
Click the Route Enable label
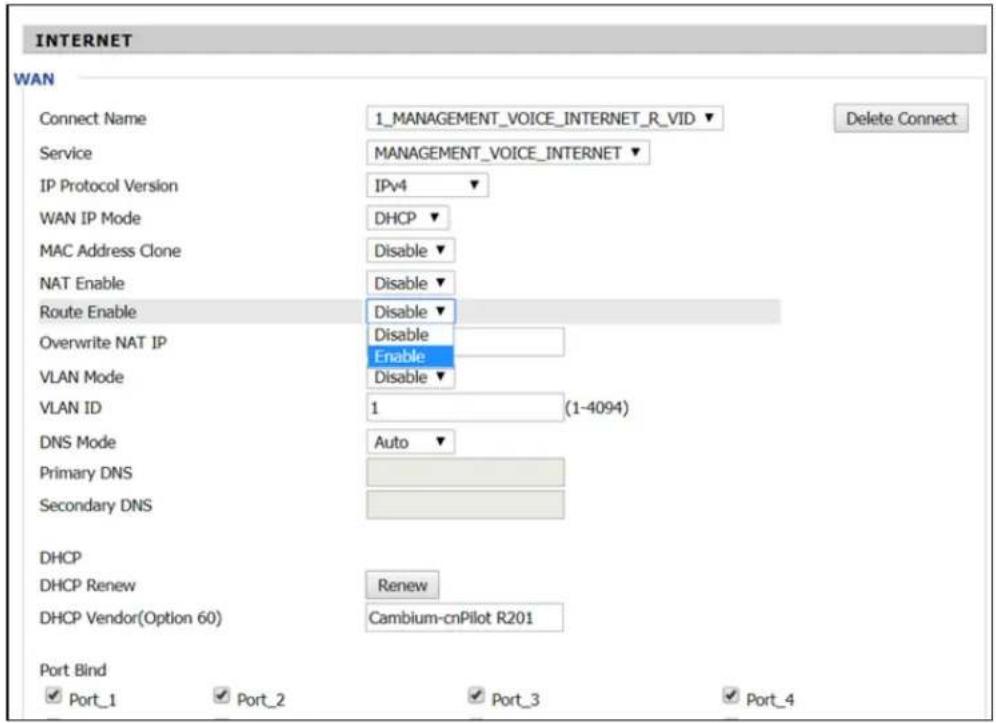[x=88, y=312]
